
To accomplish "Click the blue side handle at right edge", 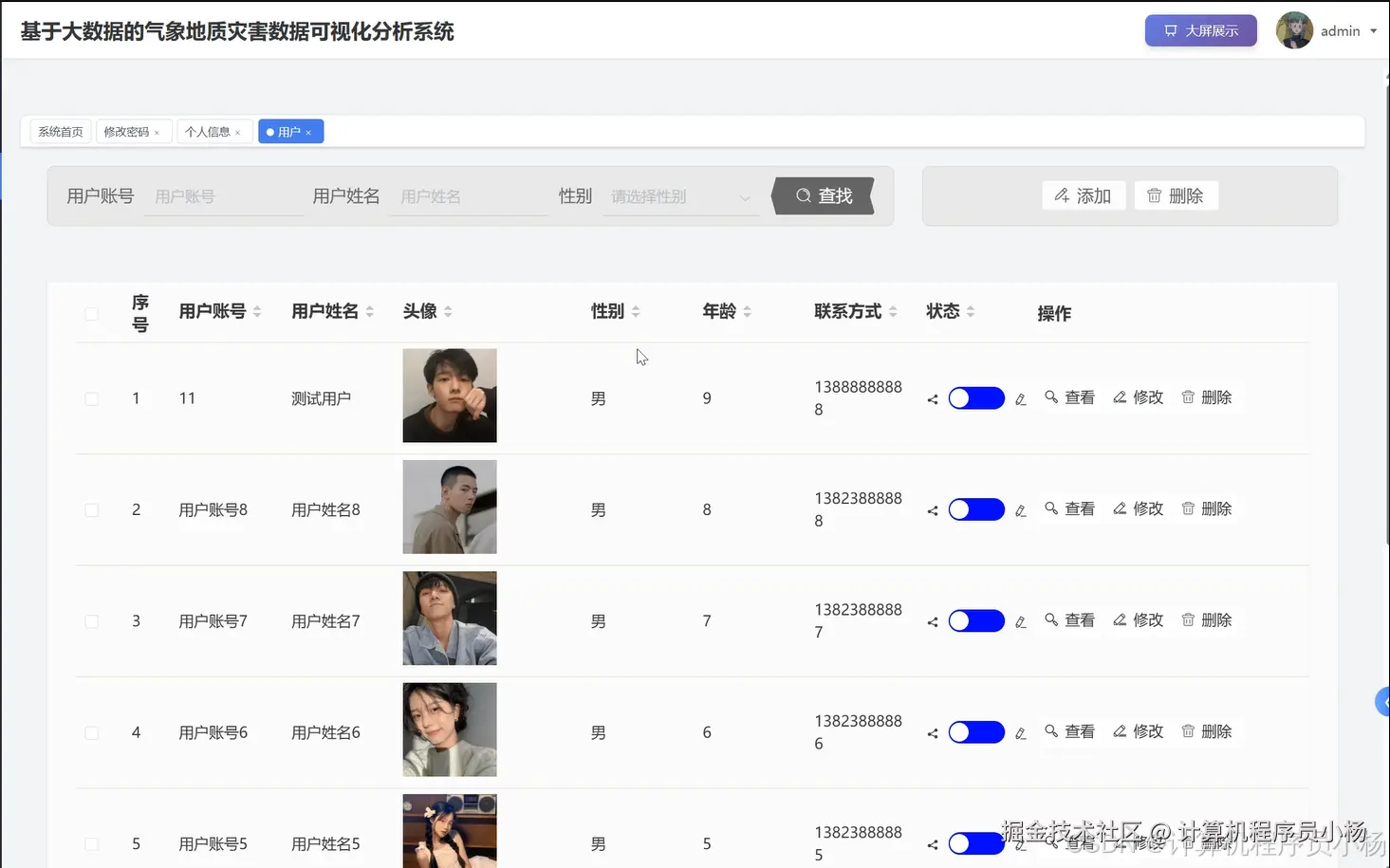I will coord(1382,702).
